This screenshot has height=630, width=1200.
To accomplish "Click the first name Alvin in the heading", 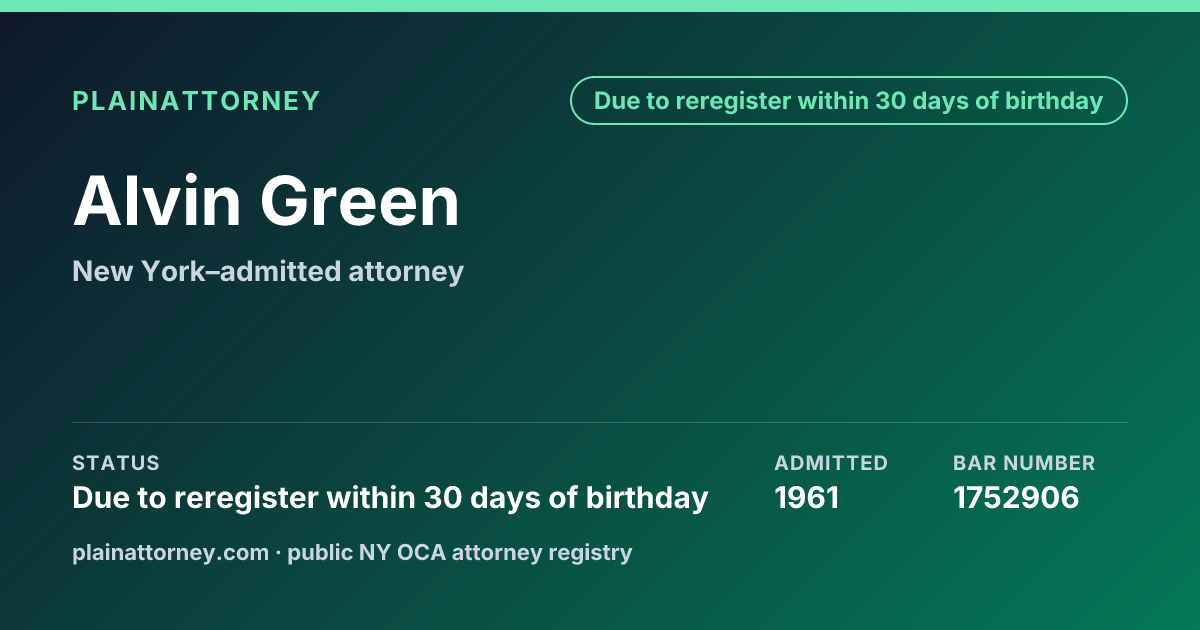I will (158, 201).
